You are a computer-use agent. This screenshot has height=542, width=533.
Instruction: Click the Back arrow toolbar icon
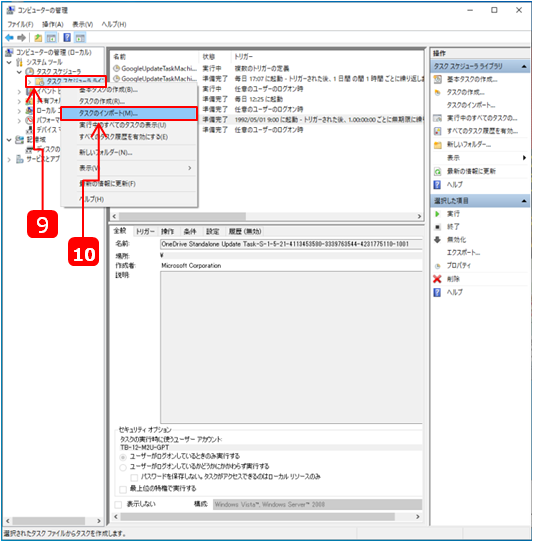coord(9,38)
